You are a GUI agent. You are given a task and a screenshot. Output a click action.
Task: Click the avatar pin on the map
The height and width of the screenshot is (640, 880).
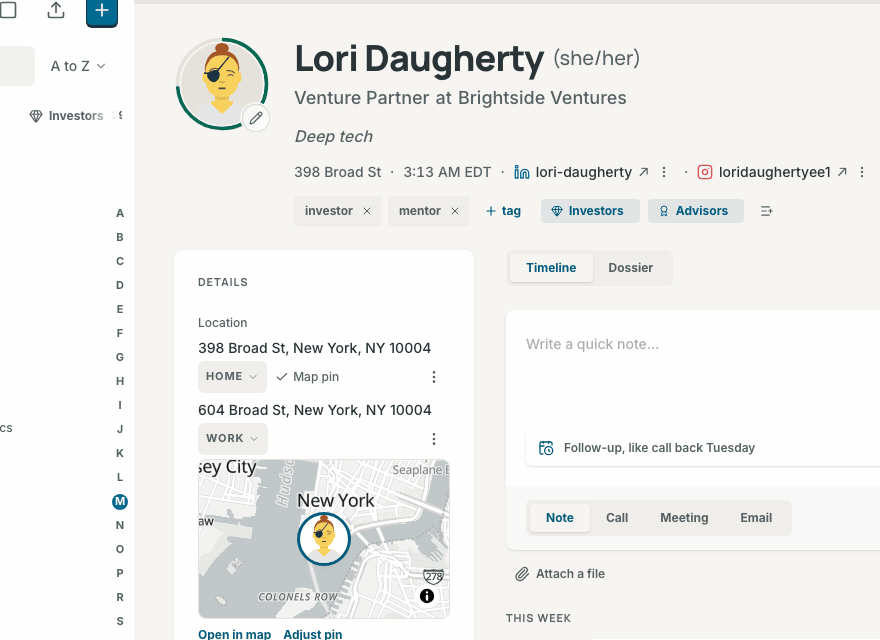[324, 538]
